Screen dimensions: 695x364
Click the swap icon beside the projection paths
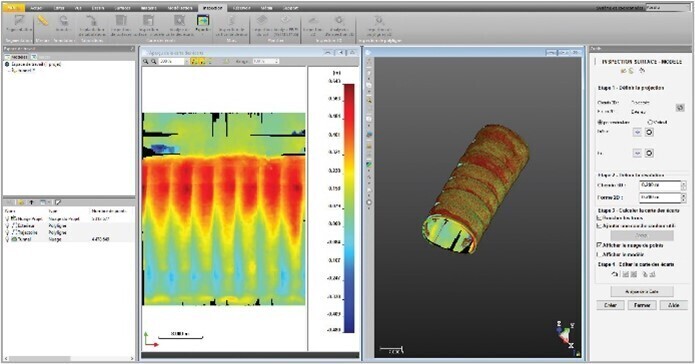click(680, 108)
